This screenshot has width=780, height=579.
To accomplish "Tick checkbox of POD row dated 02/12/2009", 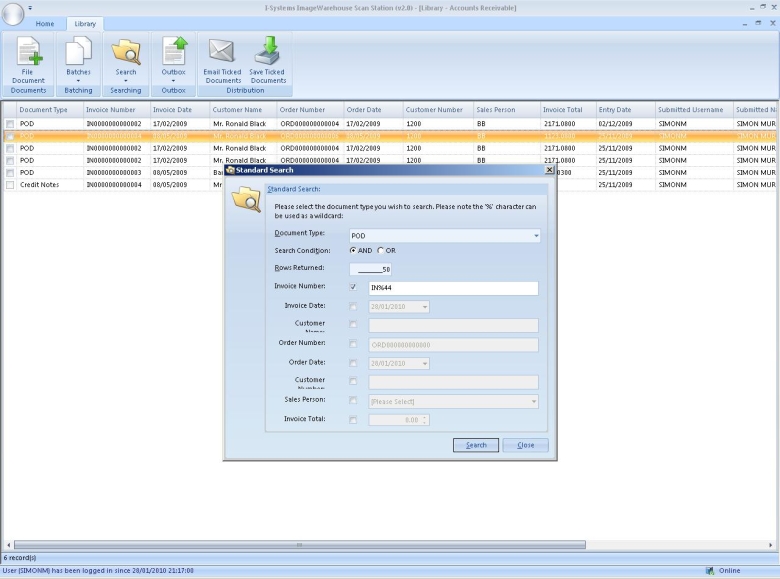I will 10,124.
